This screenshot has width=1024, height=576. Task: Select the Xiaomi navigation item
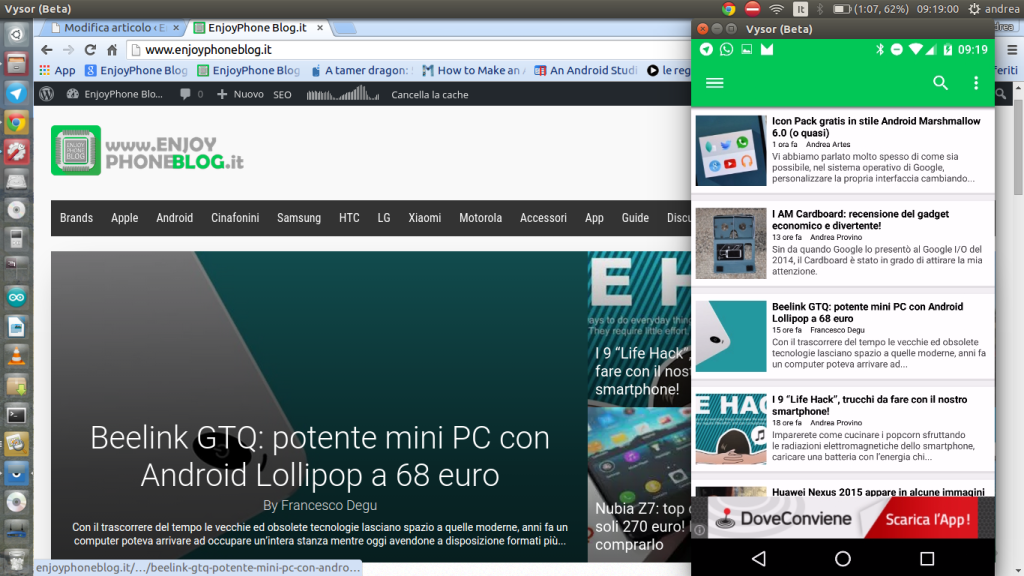tap(424, 218)
